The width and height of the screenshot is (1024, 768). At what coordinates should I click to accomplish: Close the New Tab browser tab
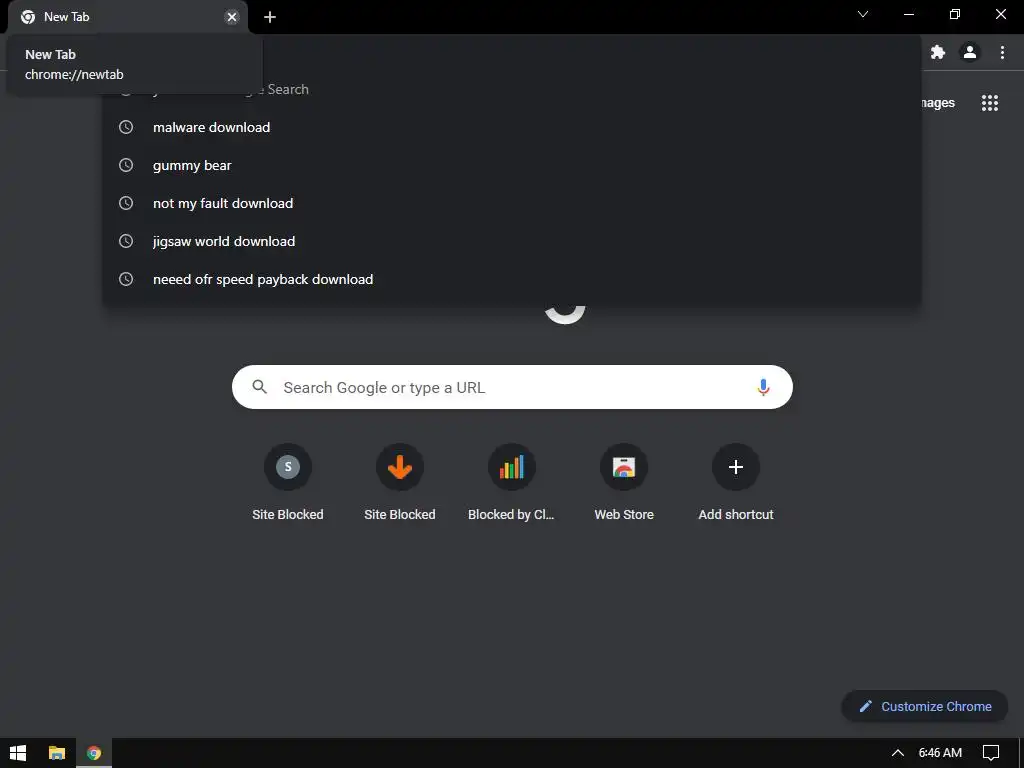[x=232, y=17]
